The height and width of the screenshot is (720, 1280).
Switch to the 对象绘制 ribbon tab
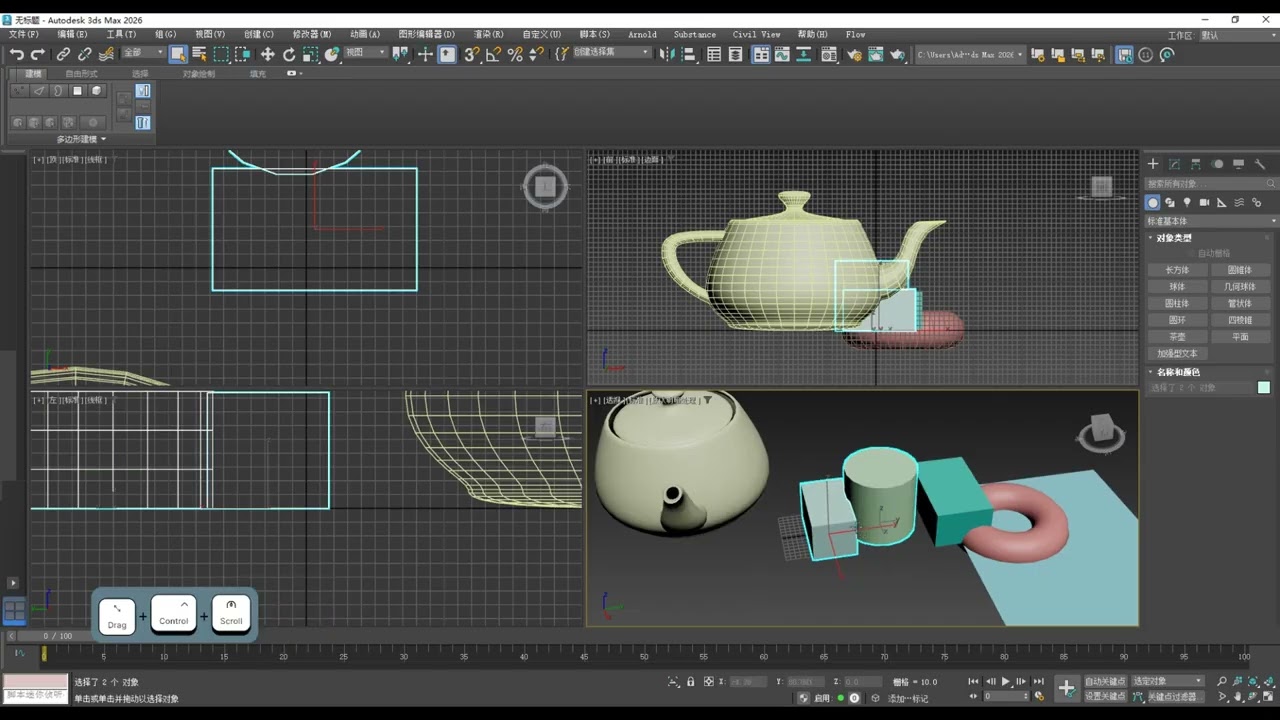coord(198,73)
